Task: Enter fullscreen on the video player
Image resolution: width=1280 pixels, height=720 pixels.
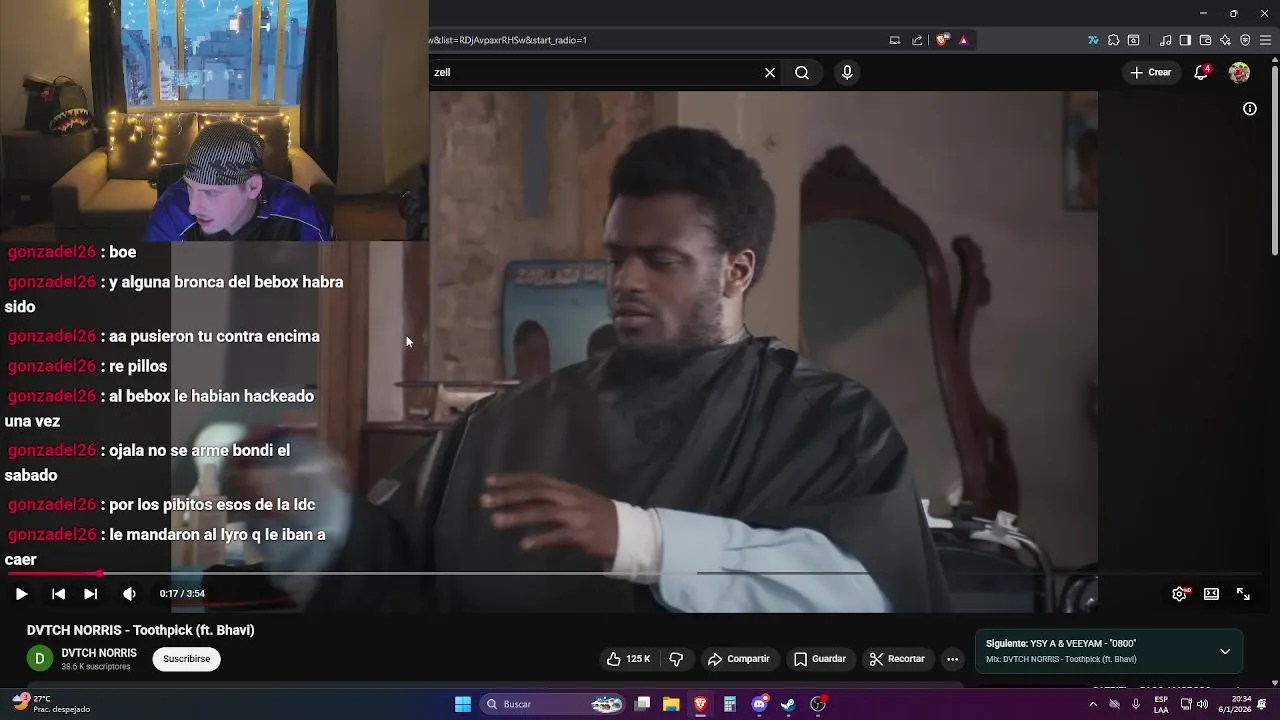Action: point(1243,594)
